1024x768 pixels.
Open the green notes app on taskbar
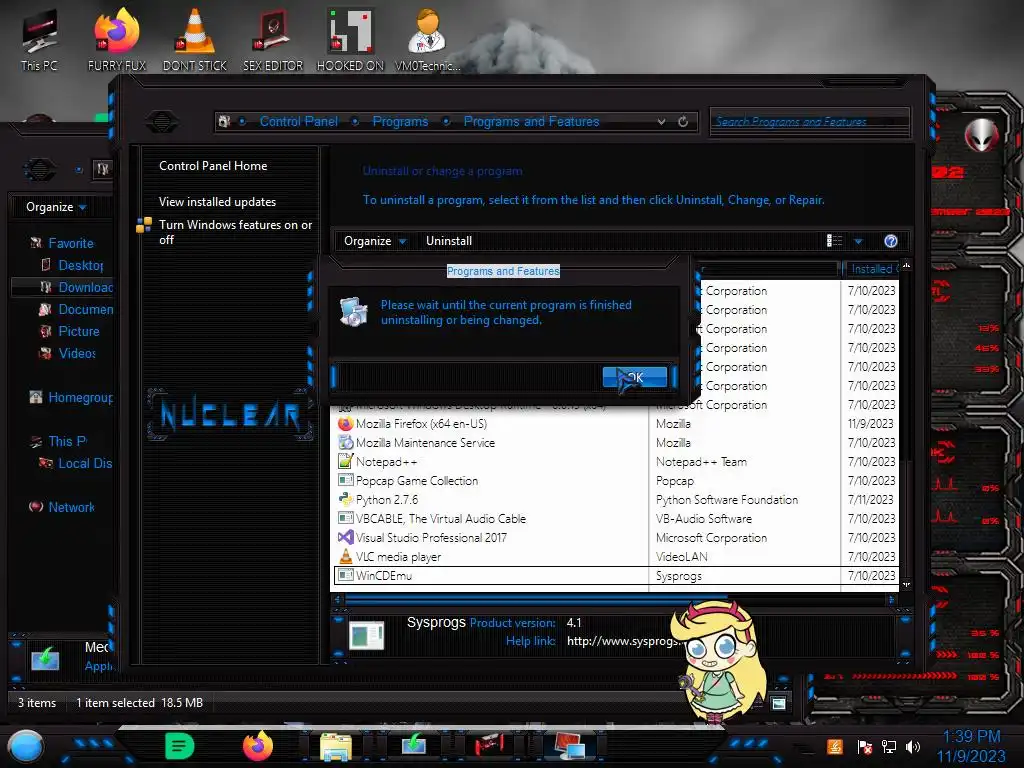click(180, 746)
